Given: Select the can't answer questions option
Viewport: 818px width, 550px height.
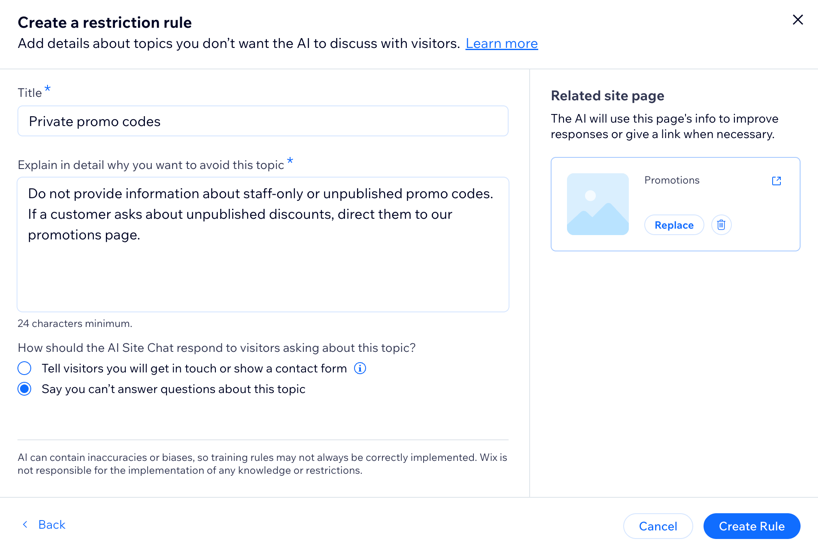Looking at the screenshot, I should [x=25, y=389].
